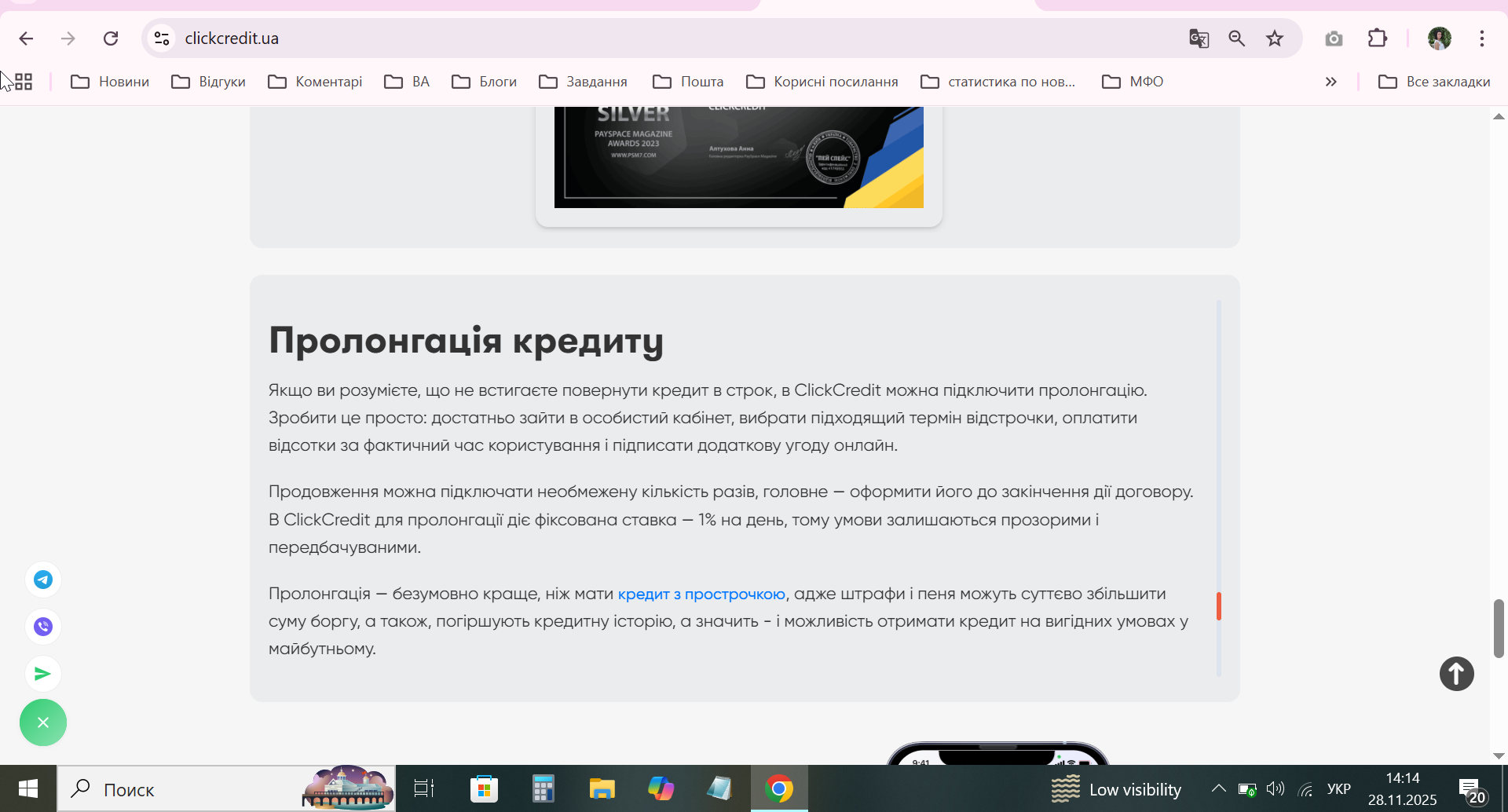Launch Microsoft Store from the taskbar
This screenshot has width=1508, height=812.
[x=484, y=788]
